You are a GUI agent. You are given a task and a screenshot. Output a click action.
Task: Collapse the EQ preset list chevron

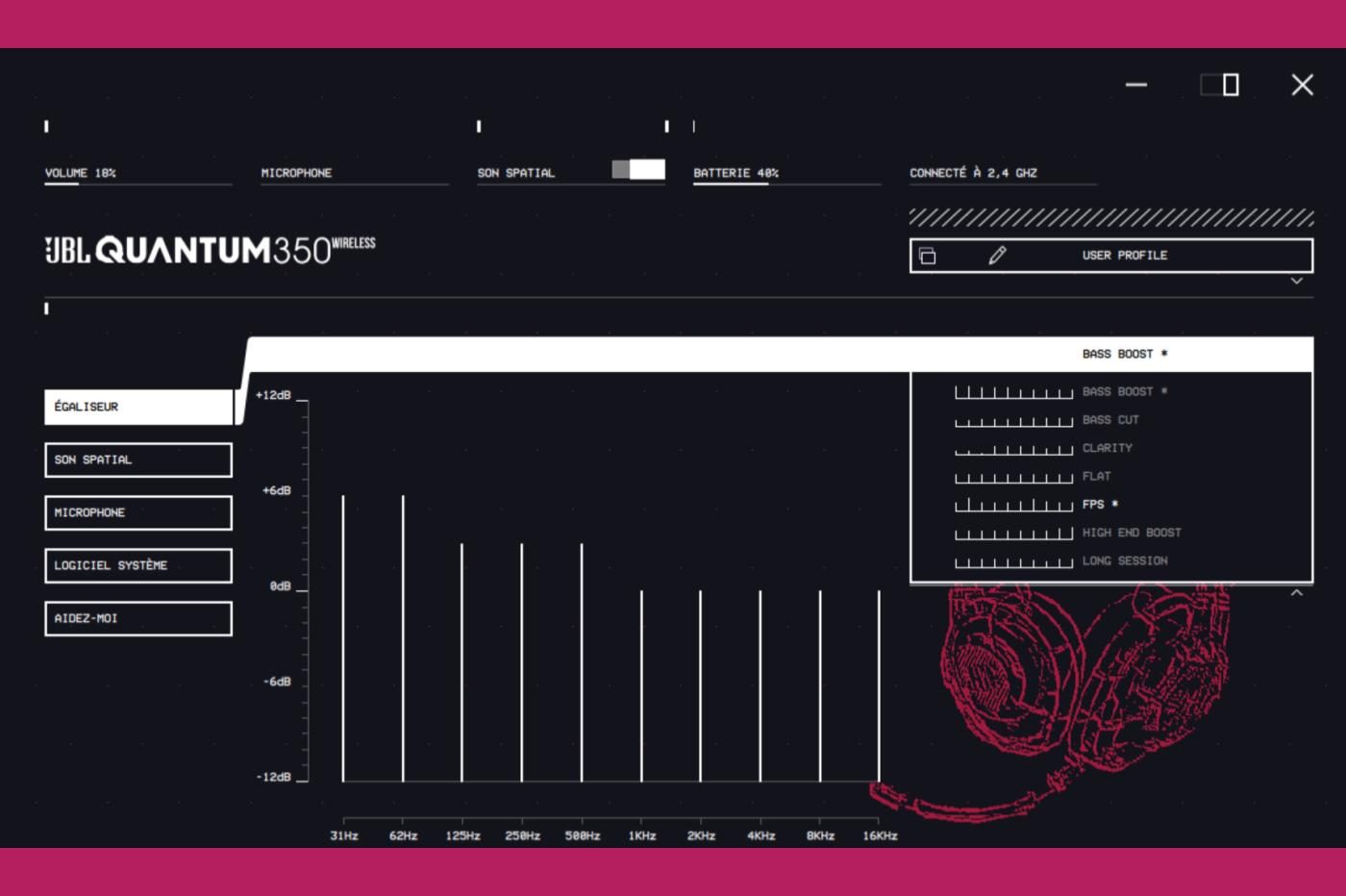[x=1296, y=592]
